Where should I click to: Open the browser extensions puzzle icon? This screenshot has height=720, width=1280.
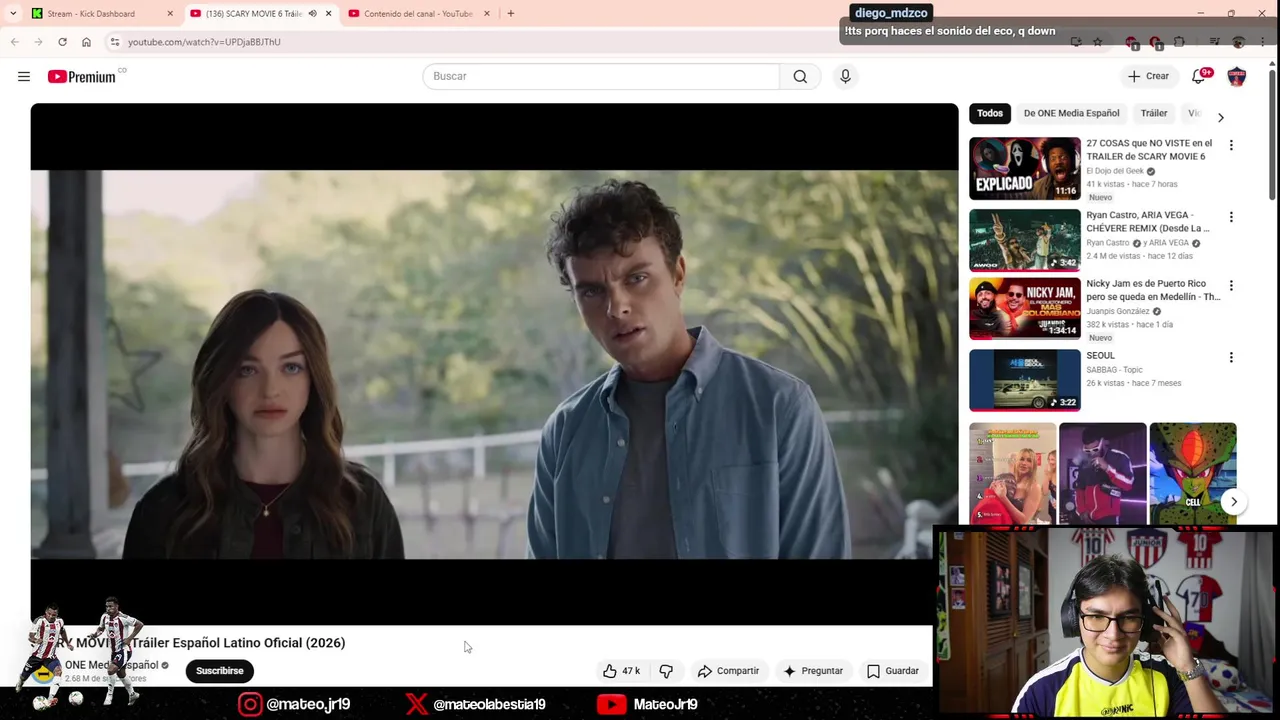(x=1179, y=42)
